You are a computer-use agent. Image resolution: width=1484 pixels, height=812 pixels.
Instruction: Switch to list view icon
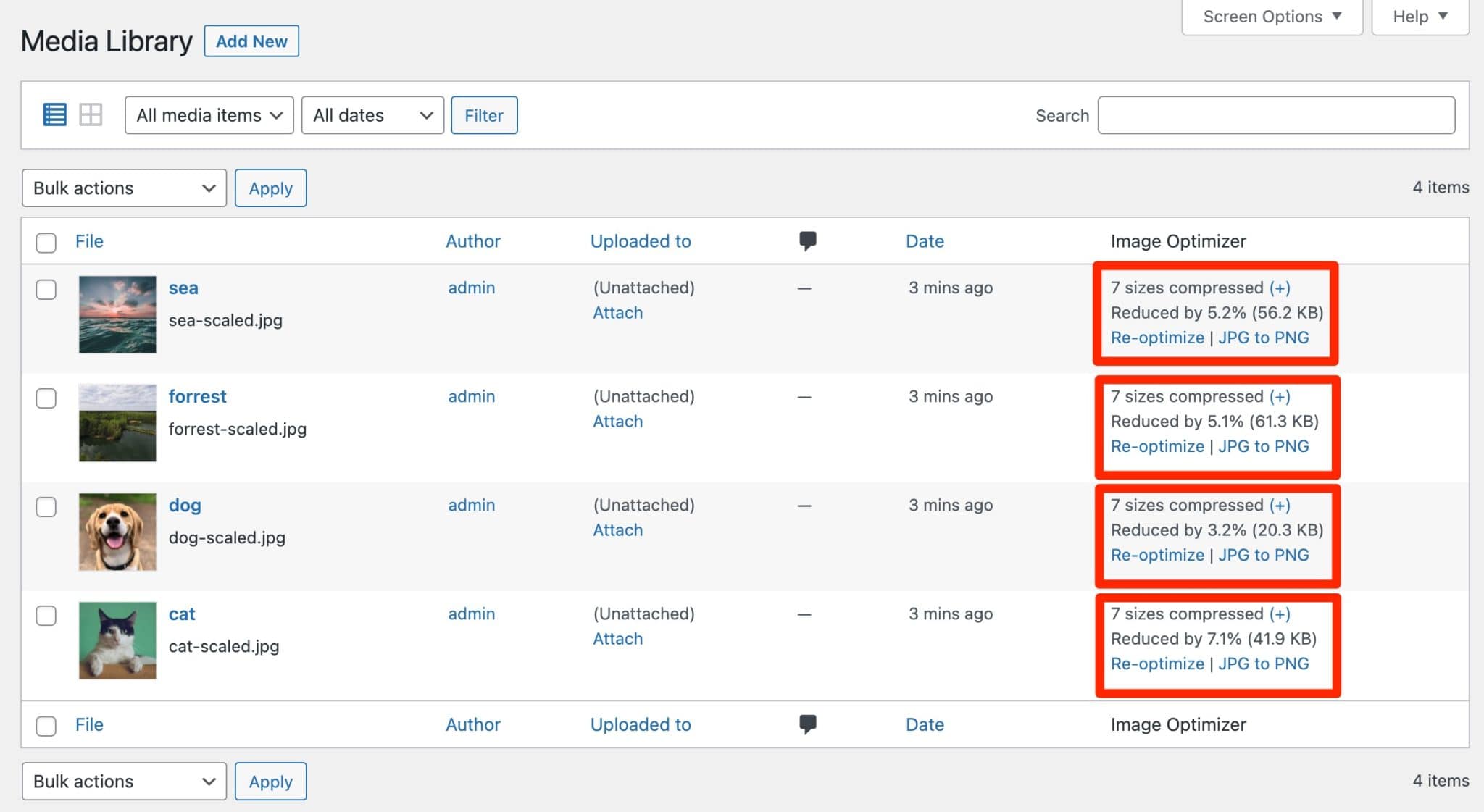pyautogui.click(x=54, y=114)
